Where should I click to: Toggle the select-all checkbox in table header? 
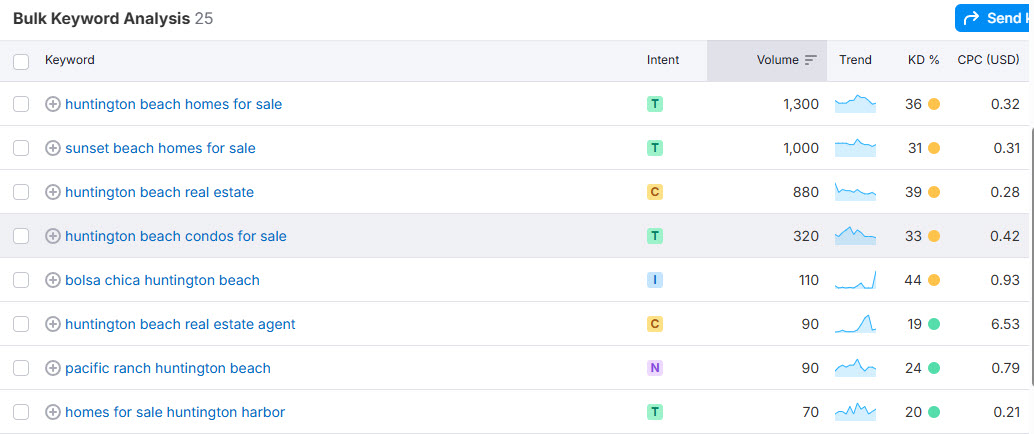[21, 62]
